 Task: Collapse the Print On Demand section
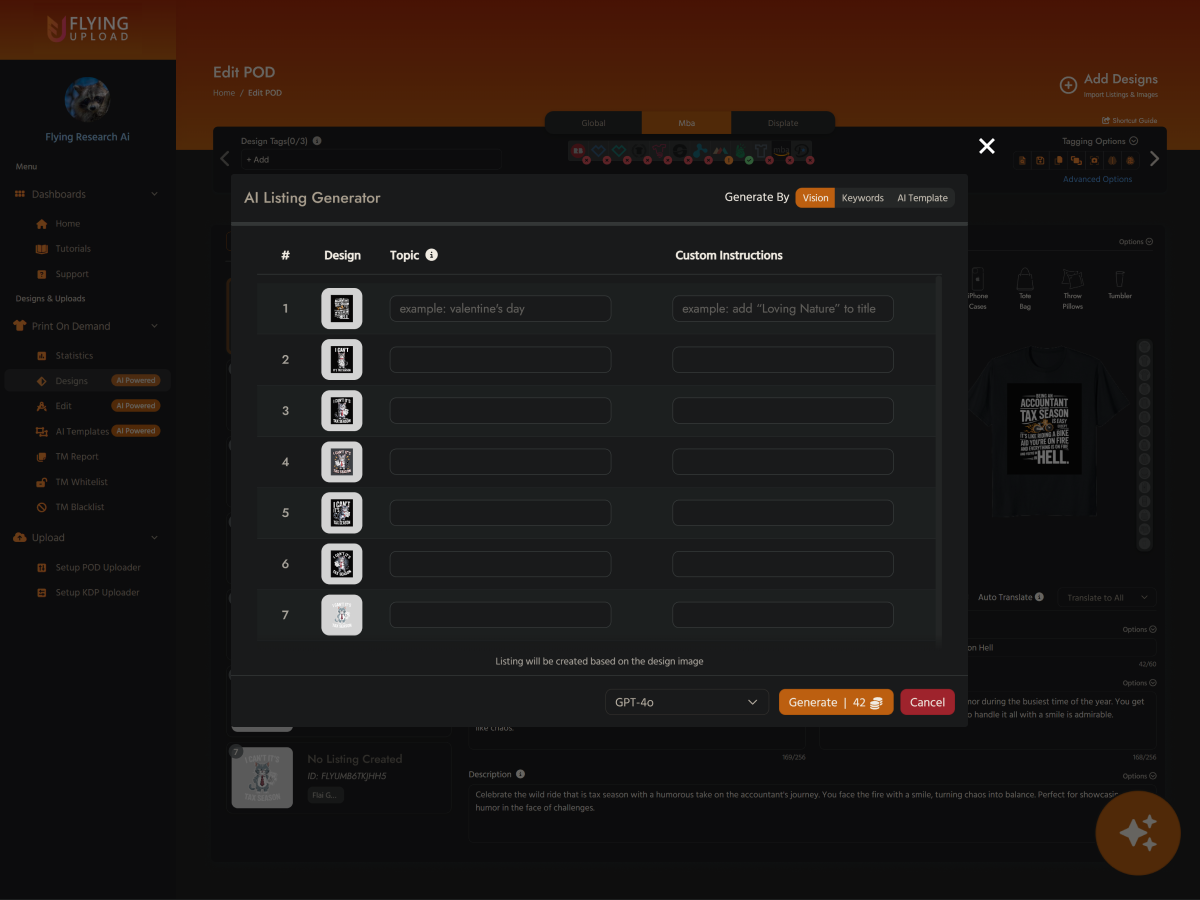[x=154, y=326]
